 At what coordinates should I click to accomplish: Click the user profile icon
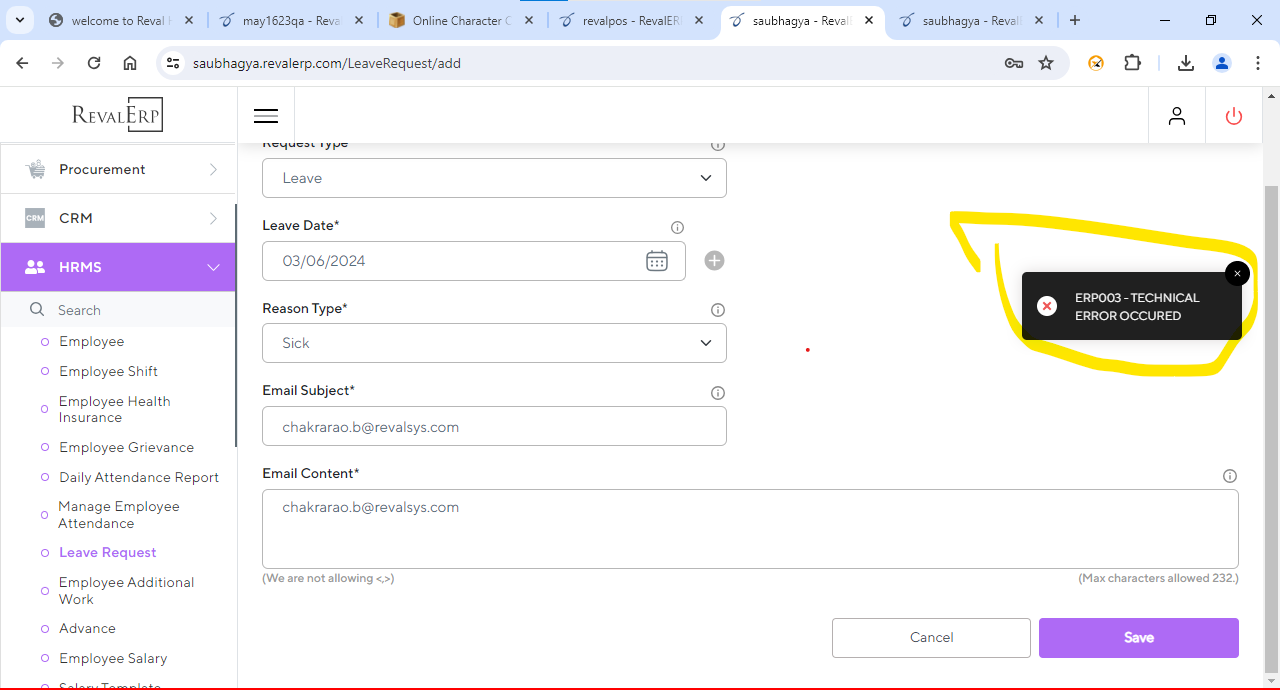click(x=1177, y=116)
